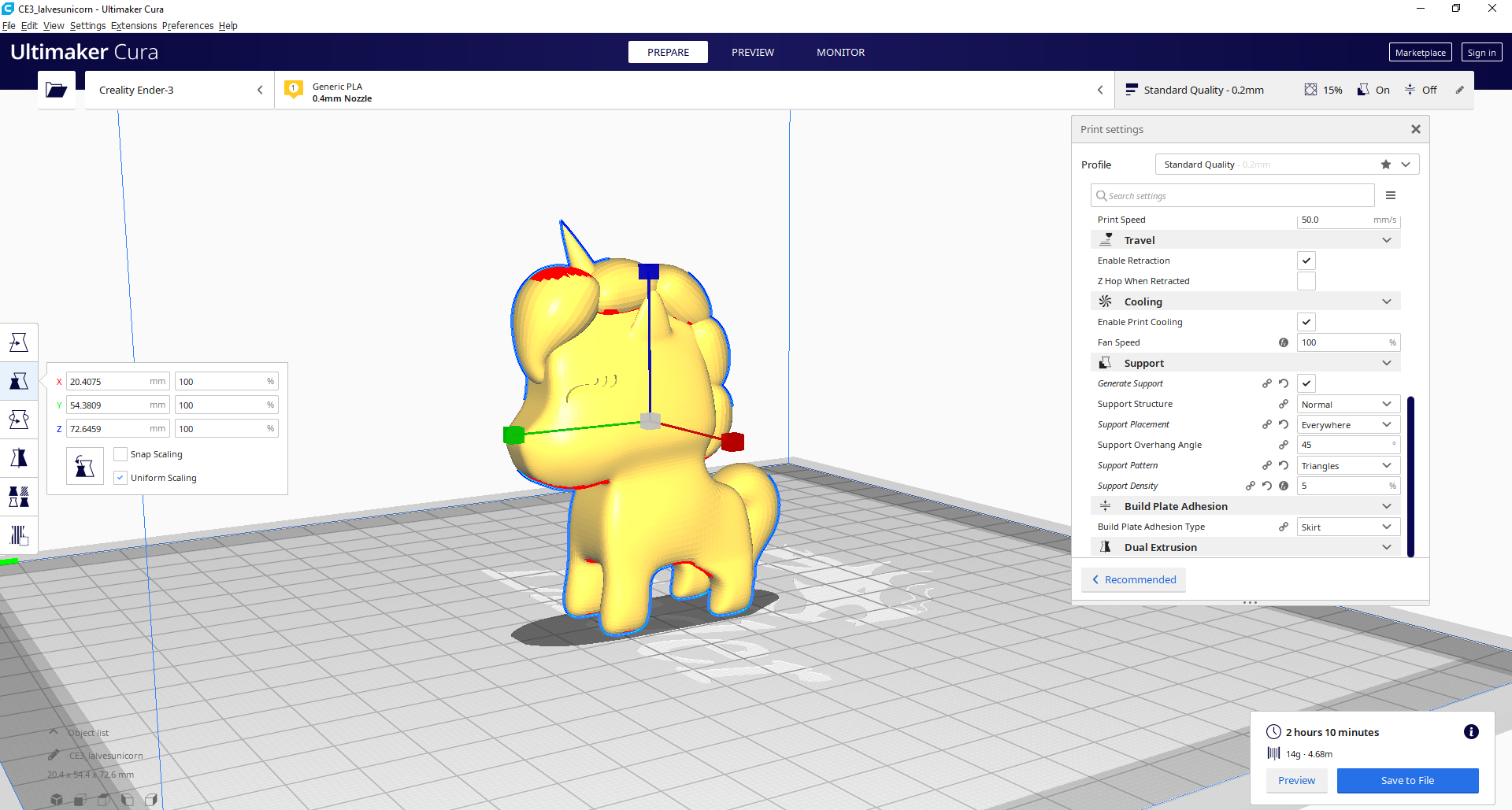
Task: Click the Sign in button
Action: (x=1481, y=52)
